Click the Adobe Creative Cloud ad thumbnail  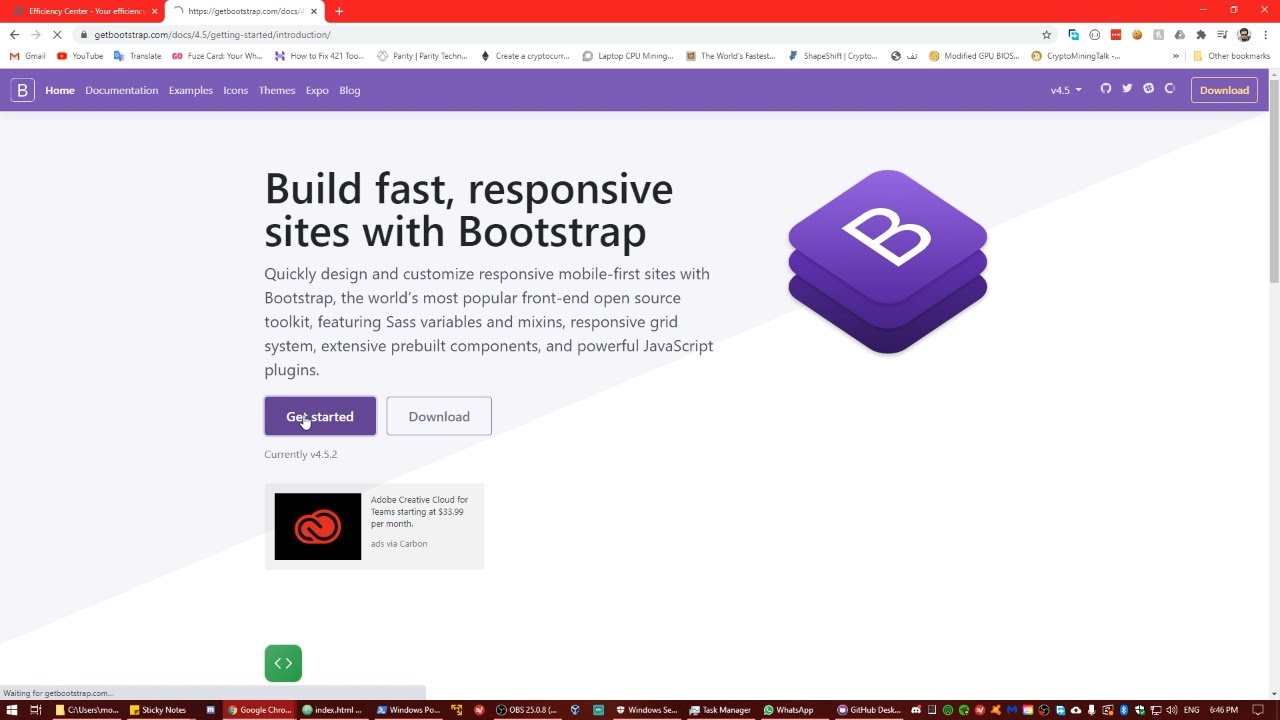click(318, 526)
